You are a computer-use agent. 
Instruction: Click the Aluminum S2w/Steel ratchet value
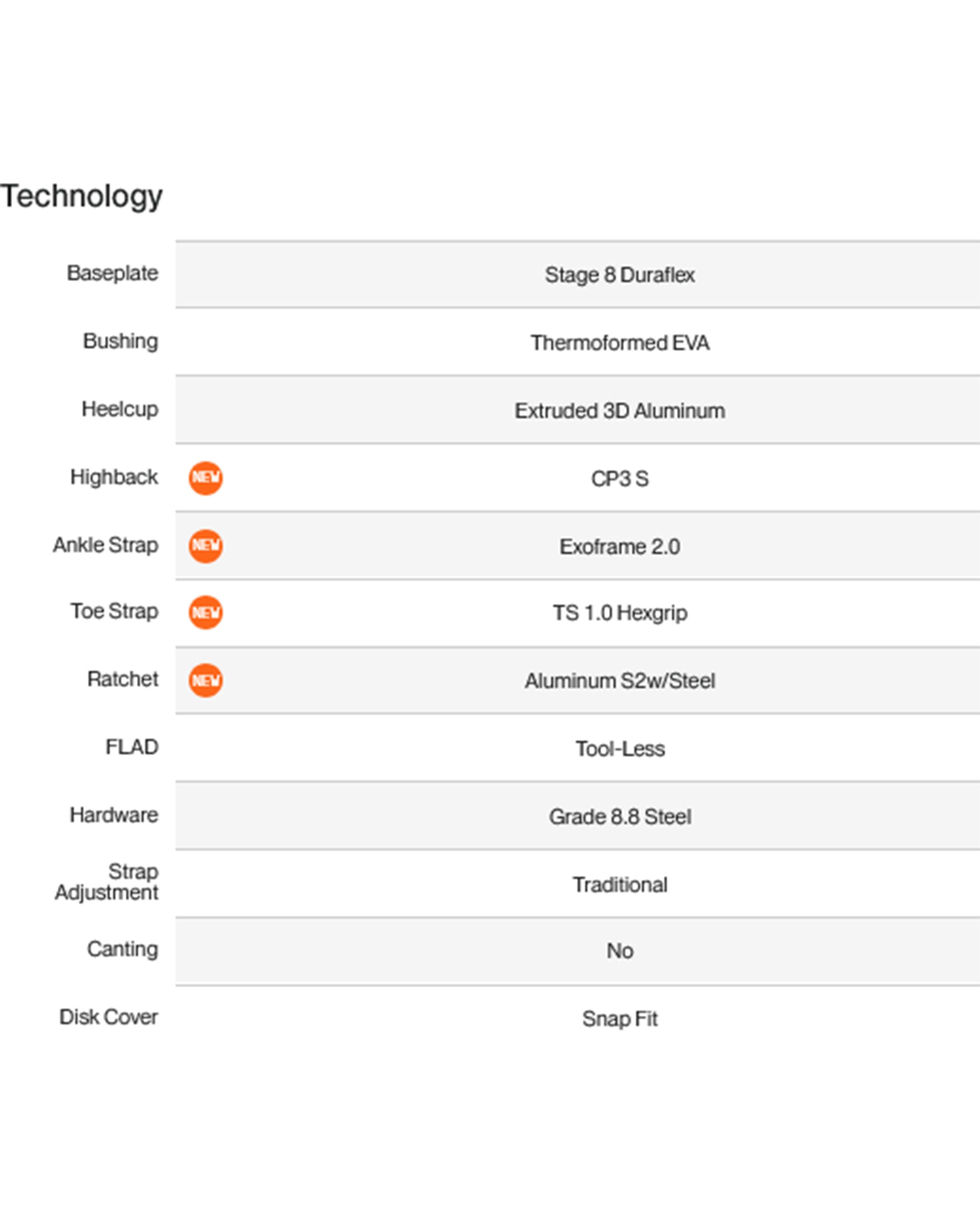620,681
